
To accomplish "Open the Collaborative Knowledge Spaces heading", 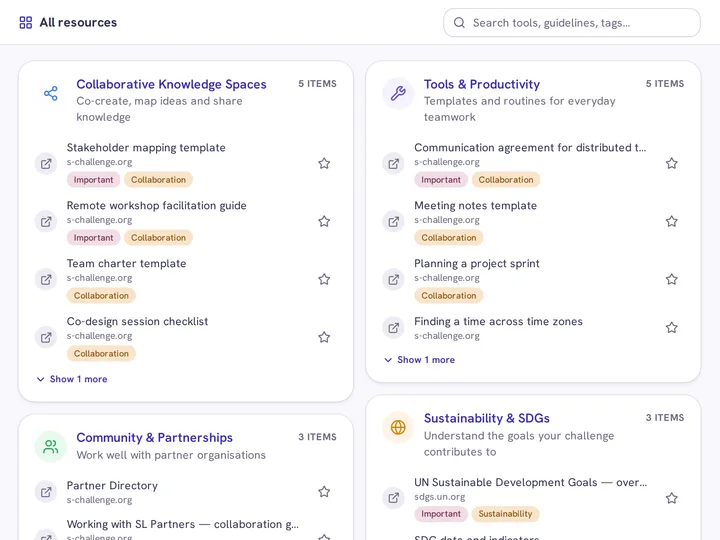I will [171, 84].
